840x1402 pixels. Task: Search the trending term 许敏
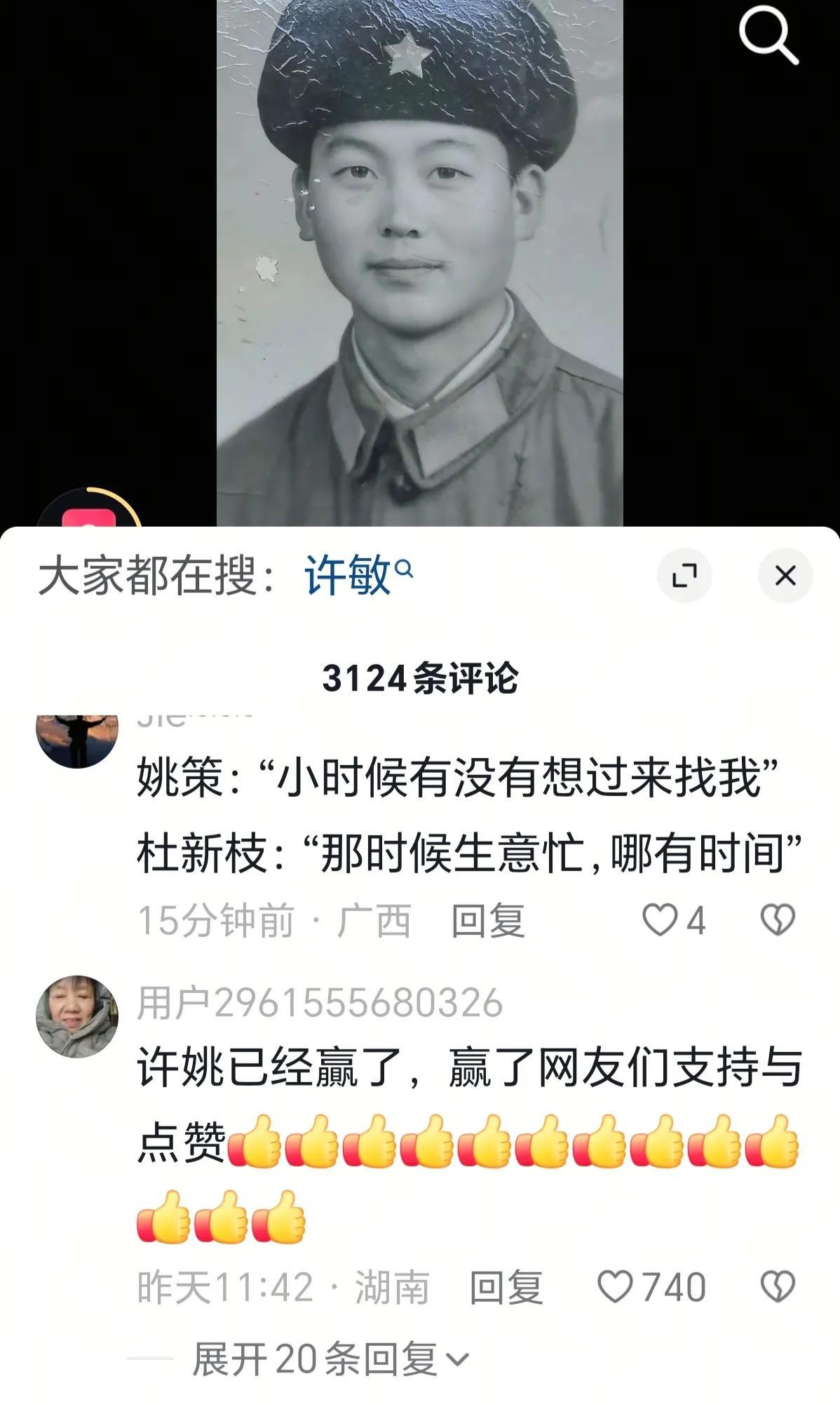[x=347, y=576]
